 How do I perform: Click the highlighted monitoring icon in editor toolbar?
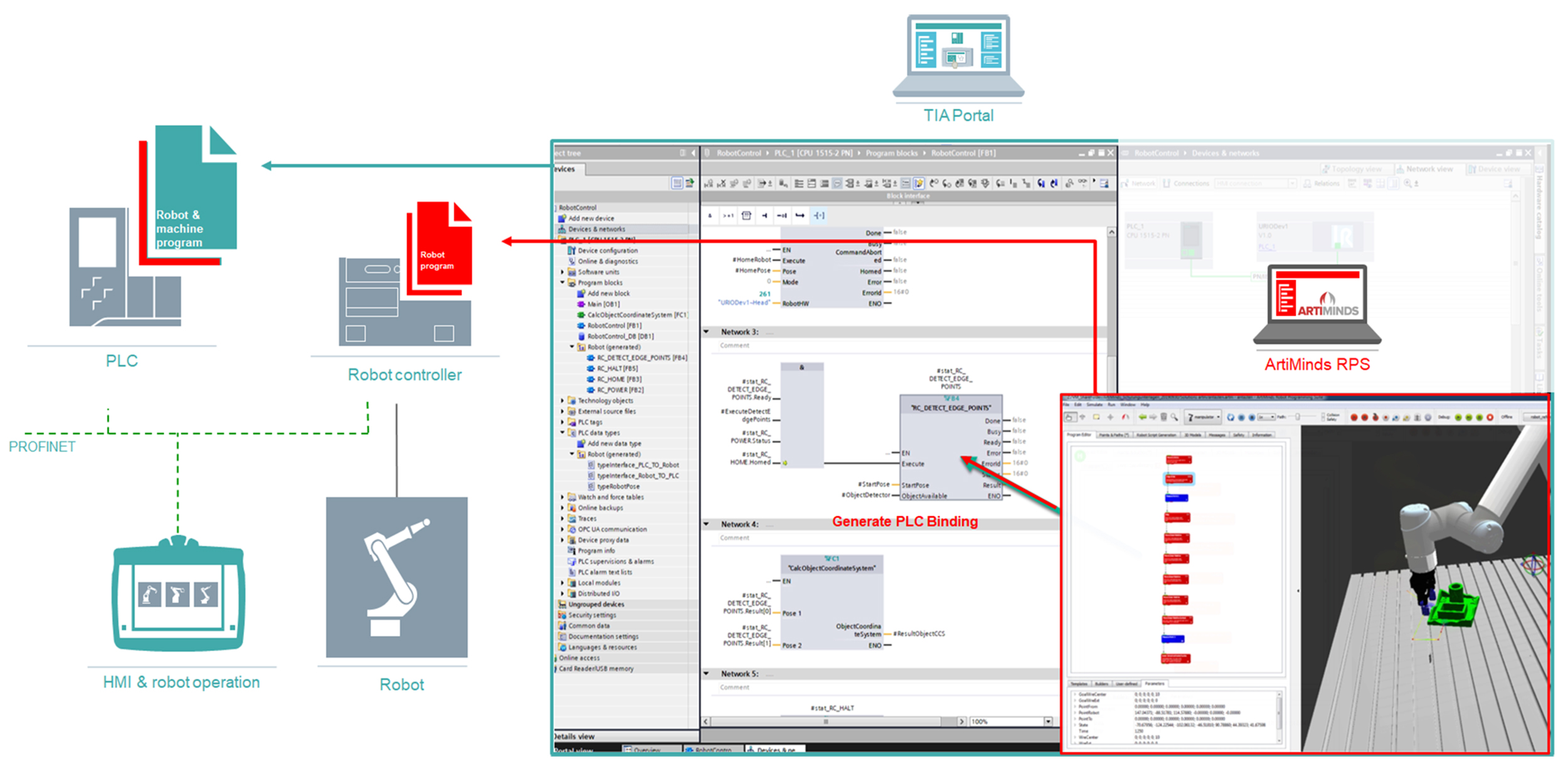pos(918,183)
